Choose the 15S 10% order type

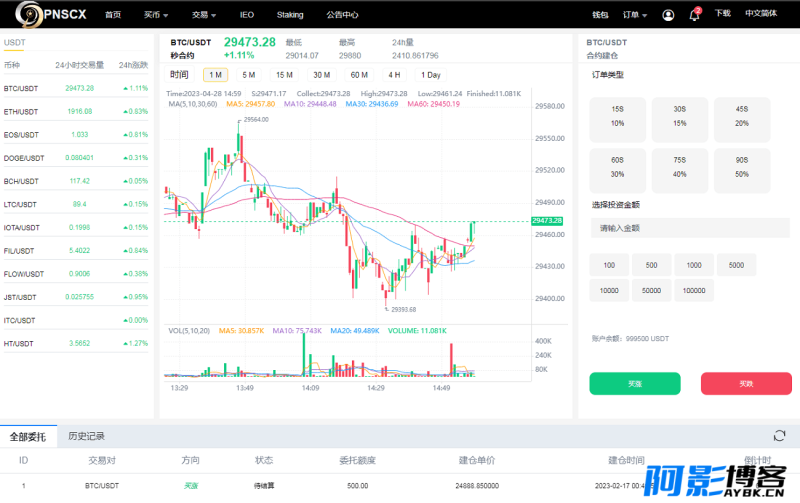click(617, 119)
